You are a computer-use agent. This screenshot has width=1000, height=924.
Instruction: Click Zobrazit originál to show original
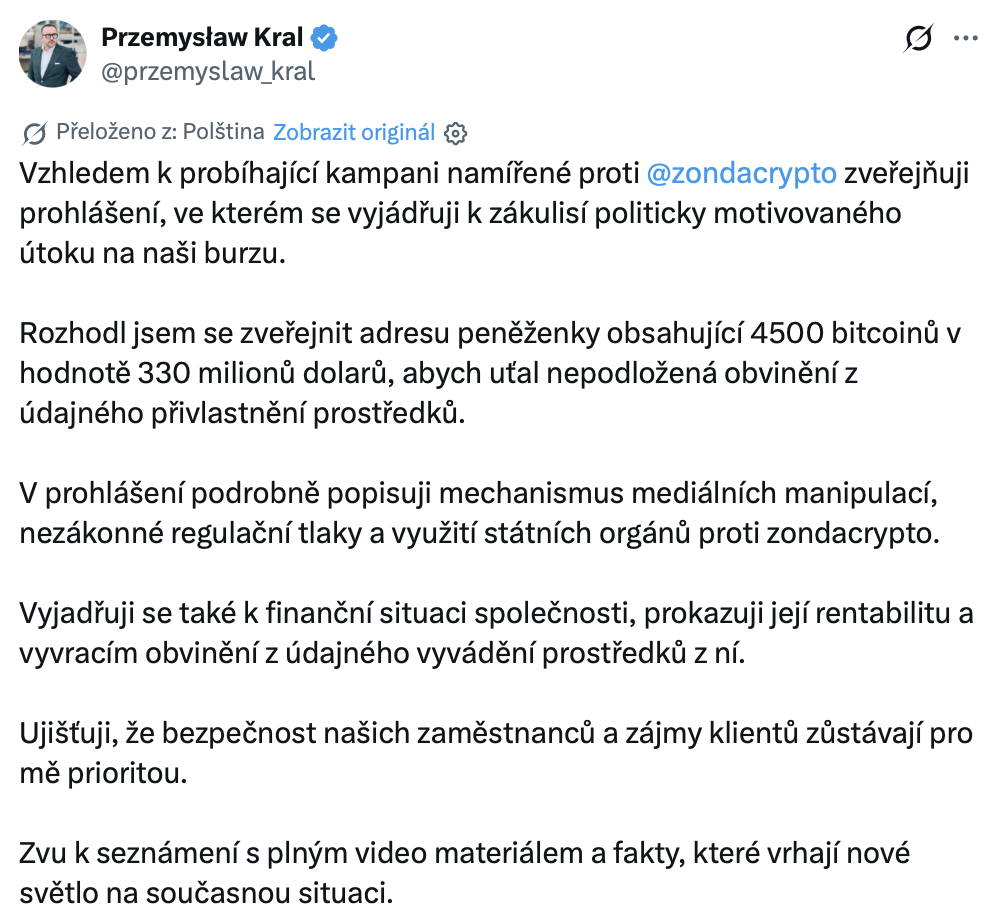coord(354,133)
